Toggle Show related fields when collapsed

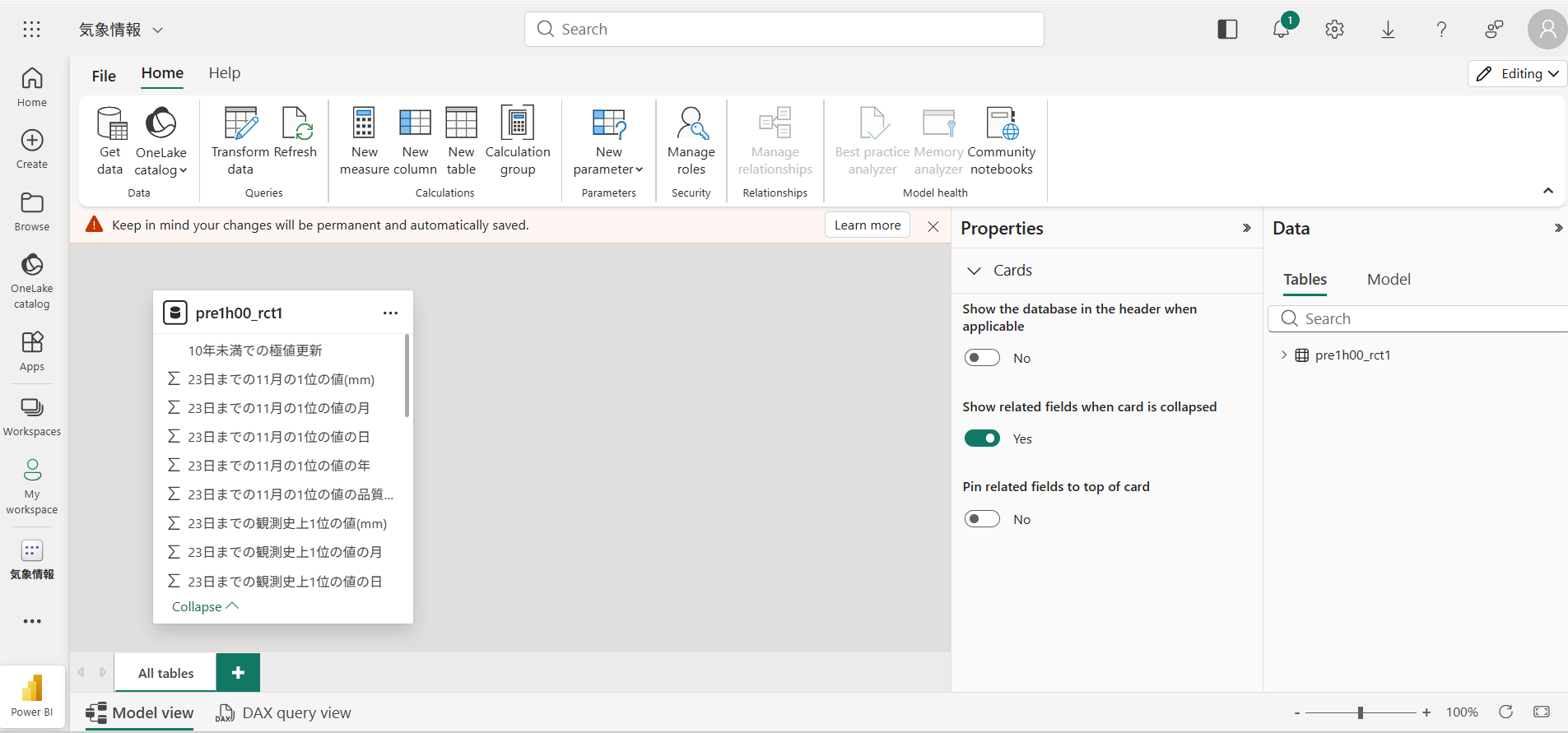tap(982, 438)
